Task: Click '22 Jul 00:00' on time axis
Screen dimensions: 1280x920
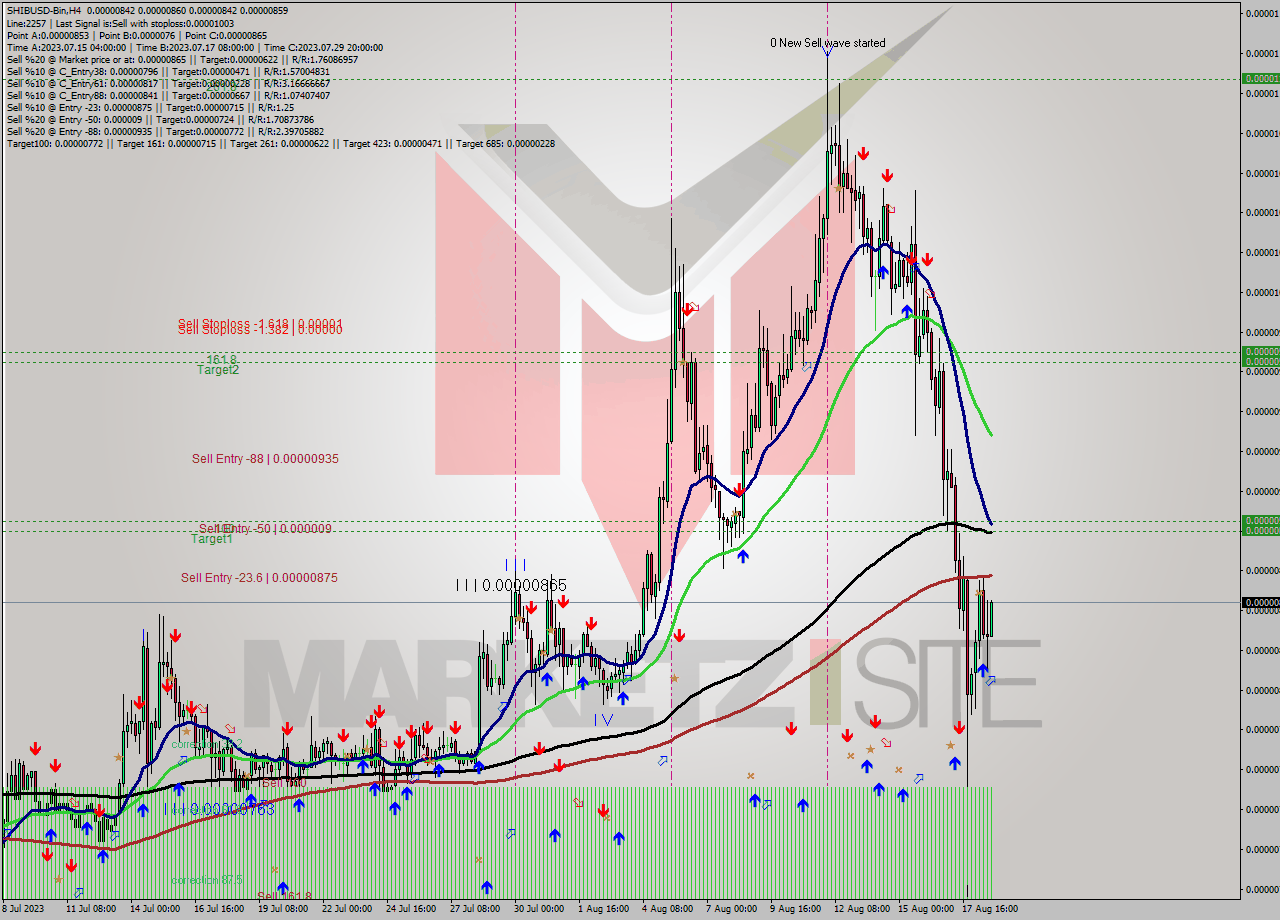Action: 347,909
